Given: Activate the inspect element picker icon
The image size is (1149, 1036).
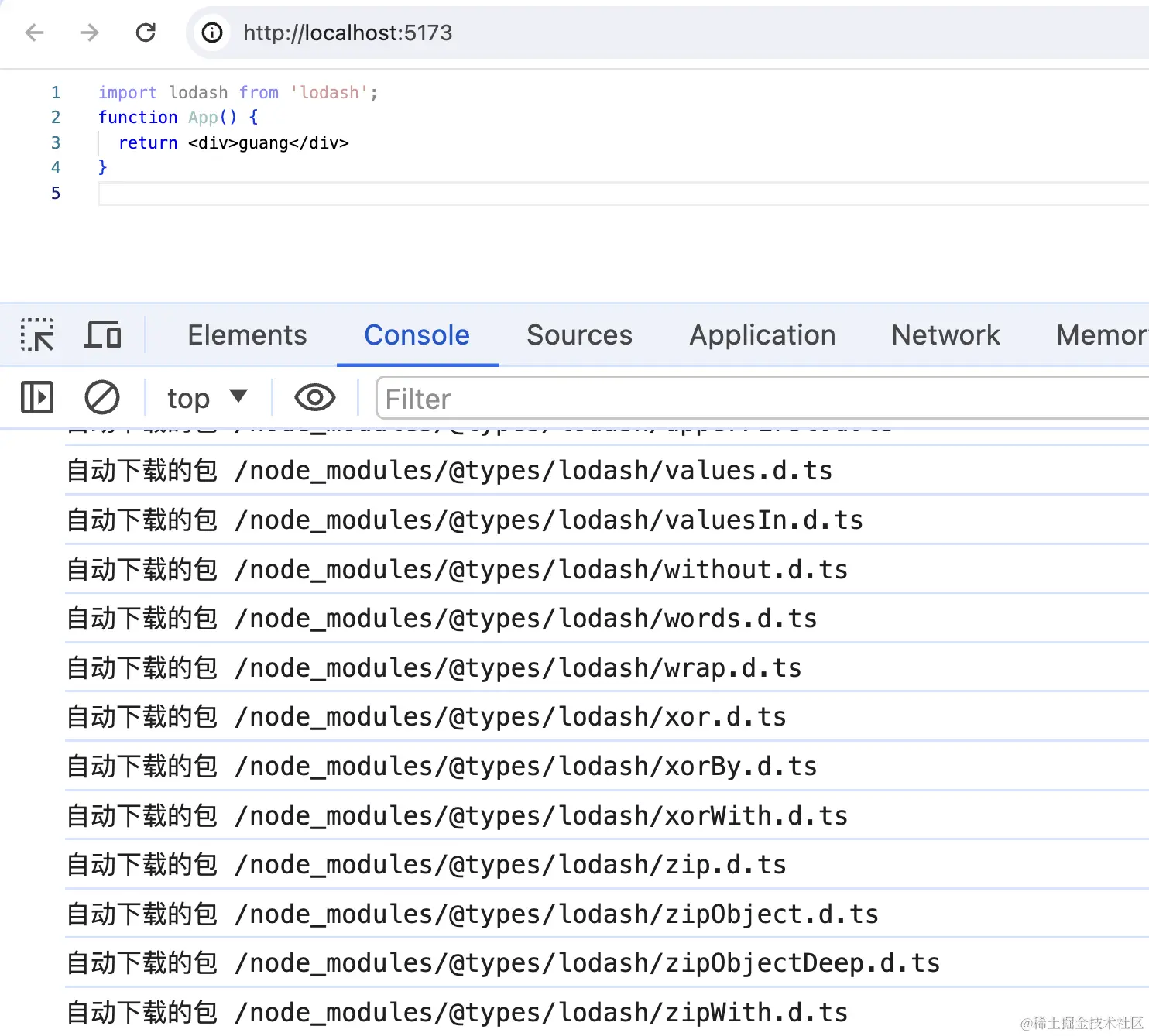Looking at the screenshot, I should [37, 334].
